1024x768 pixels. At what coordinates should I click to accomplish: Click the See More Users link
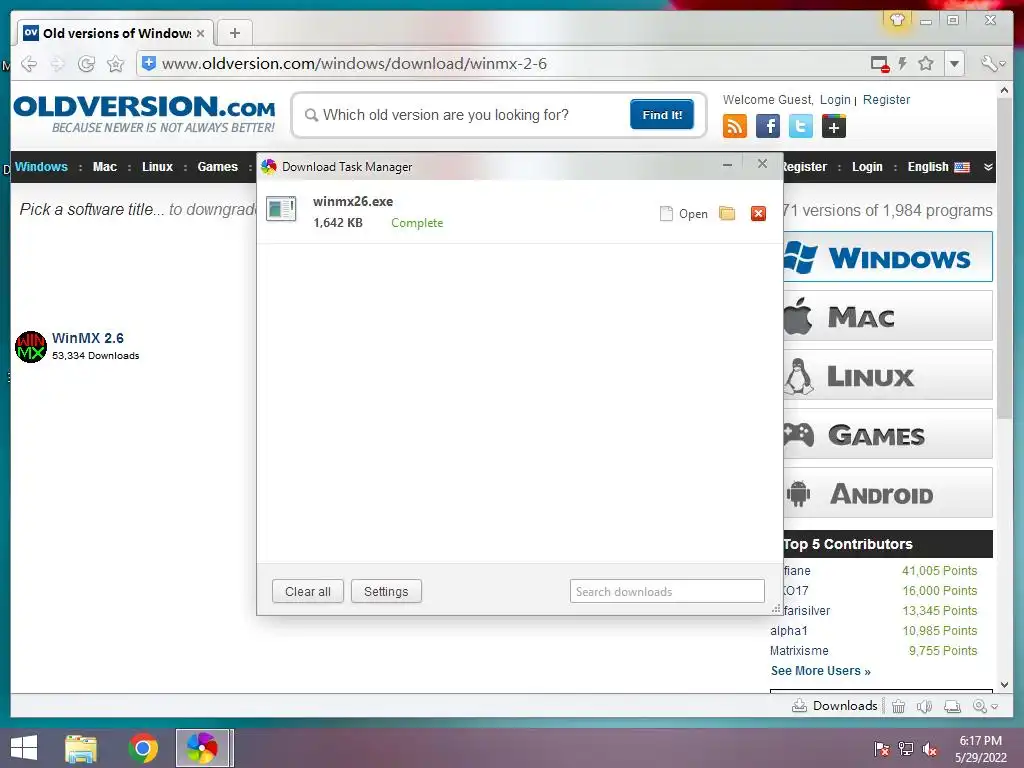click(820, 671)
